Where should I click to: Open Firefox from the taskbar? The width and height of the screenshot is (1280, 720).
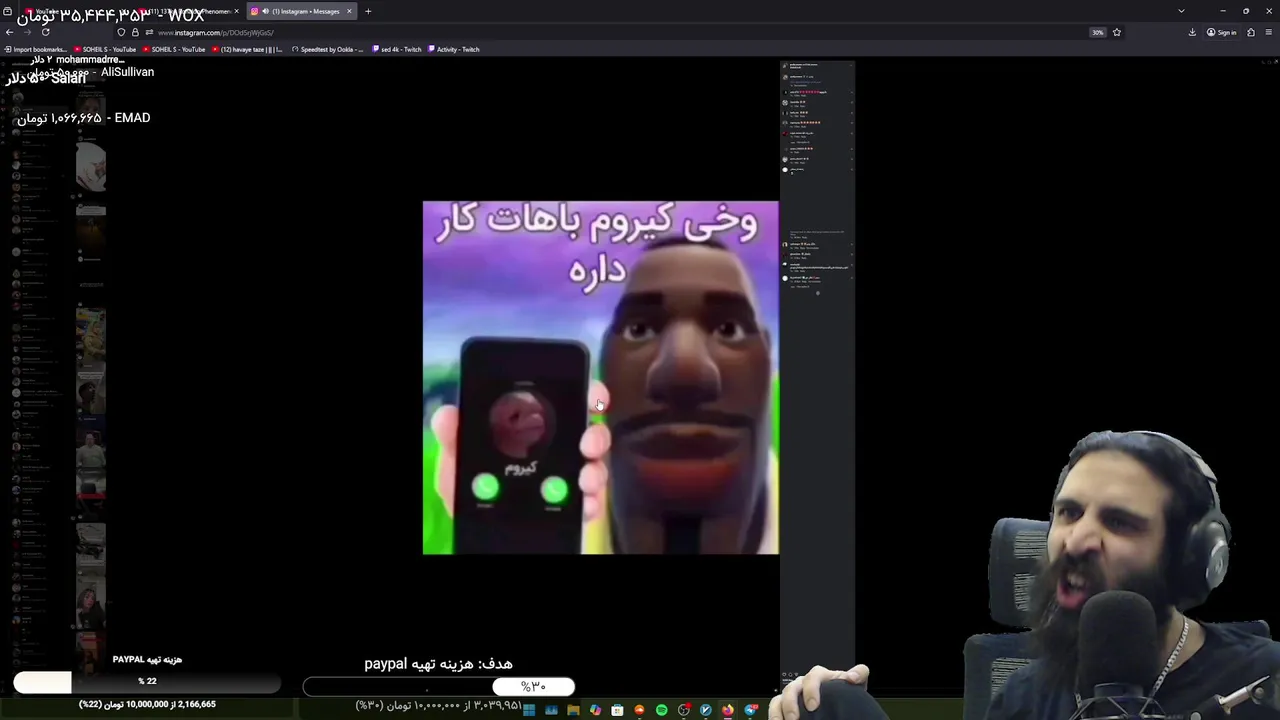click(728, 710)
